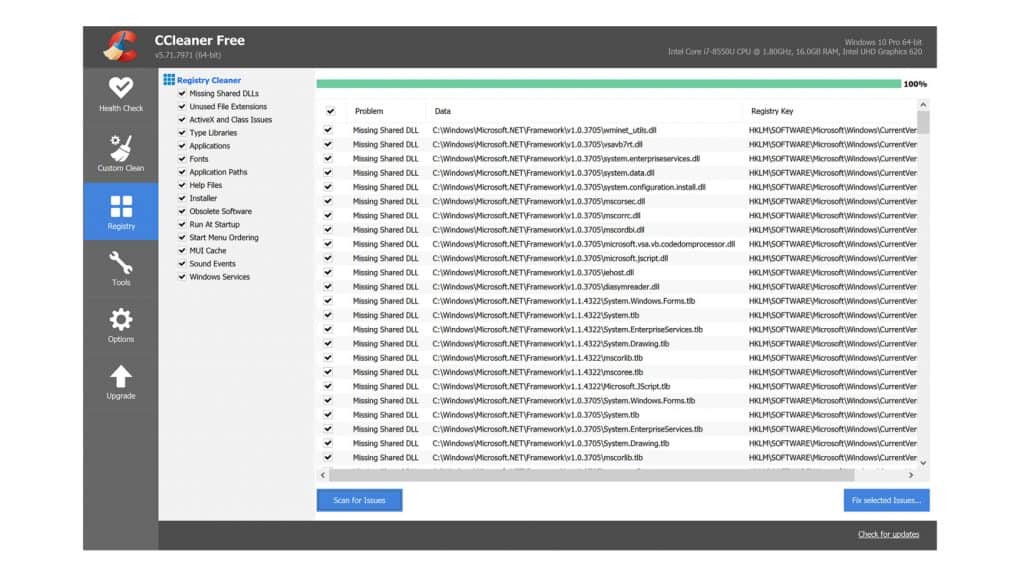Click the CCleaner logo icon
This screenshot has height=576, width=1024.
coord(119,46)
